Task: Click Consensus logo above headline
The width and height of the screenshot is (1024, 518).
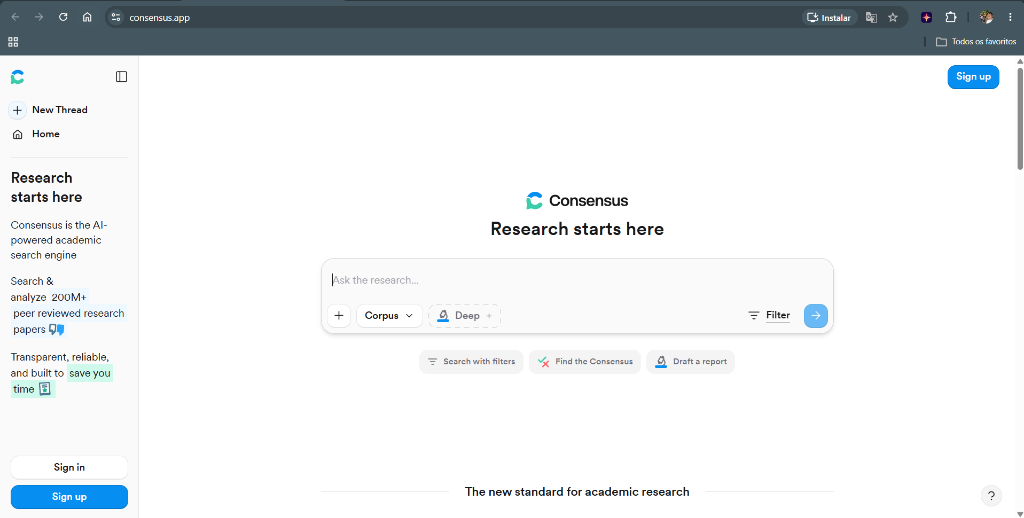Action: pyautogui.click(x=577, y=201)
